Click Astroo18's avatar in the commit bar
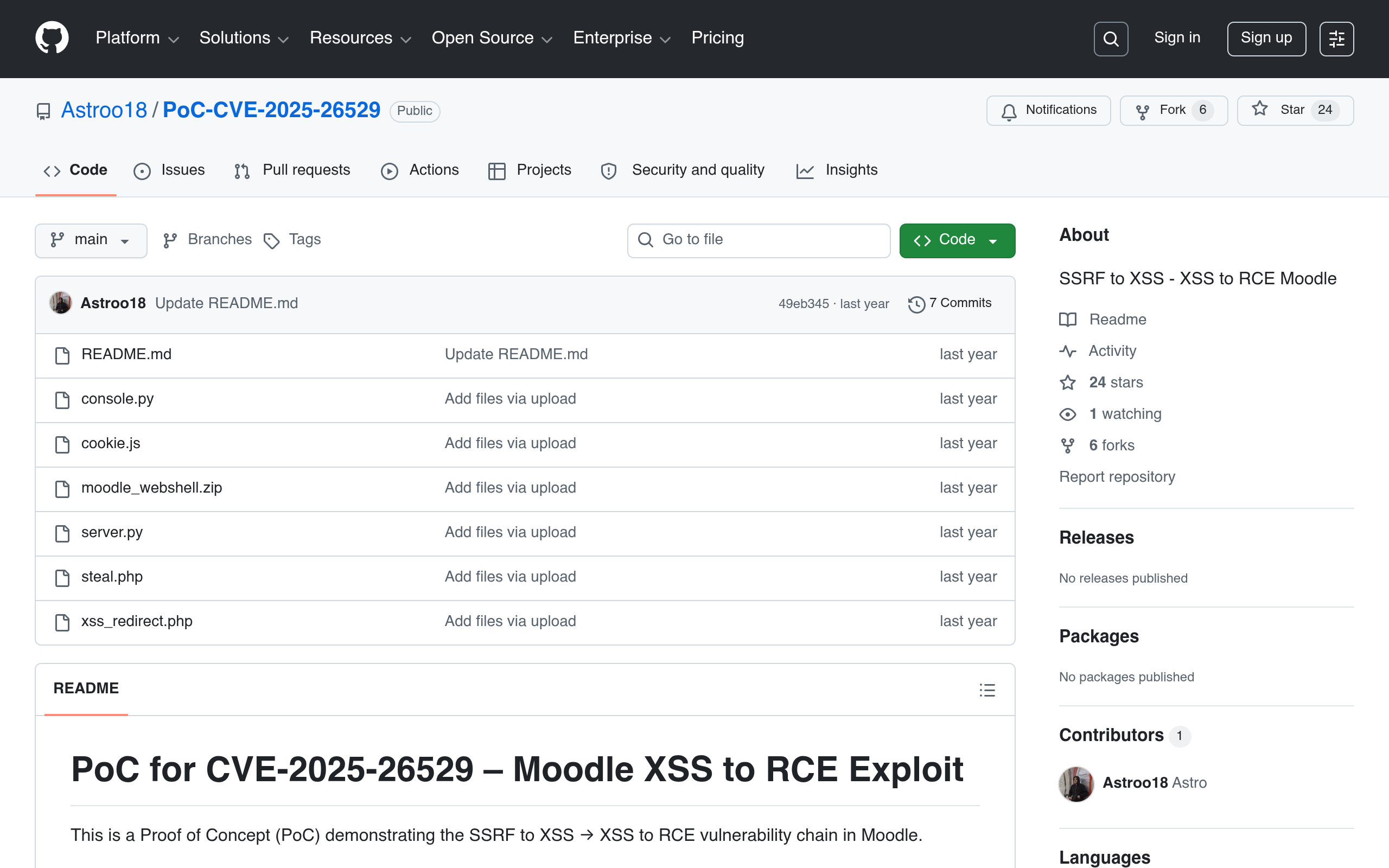 click(x=60, y=303)
